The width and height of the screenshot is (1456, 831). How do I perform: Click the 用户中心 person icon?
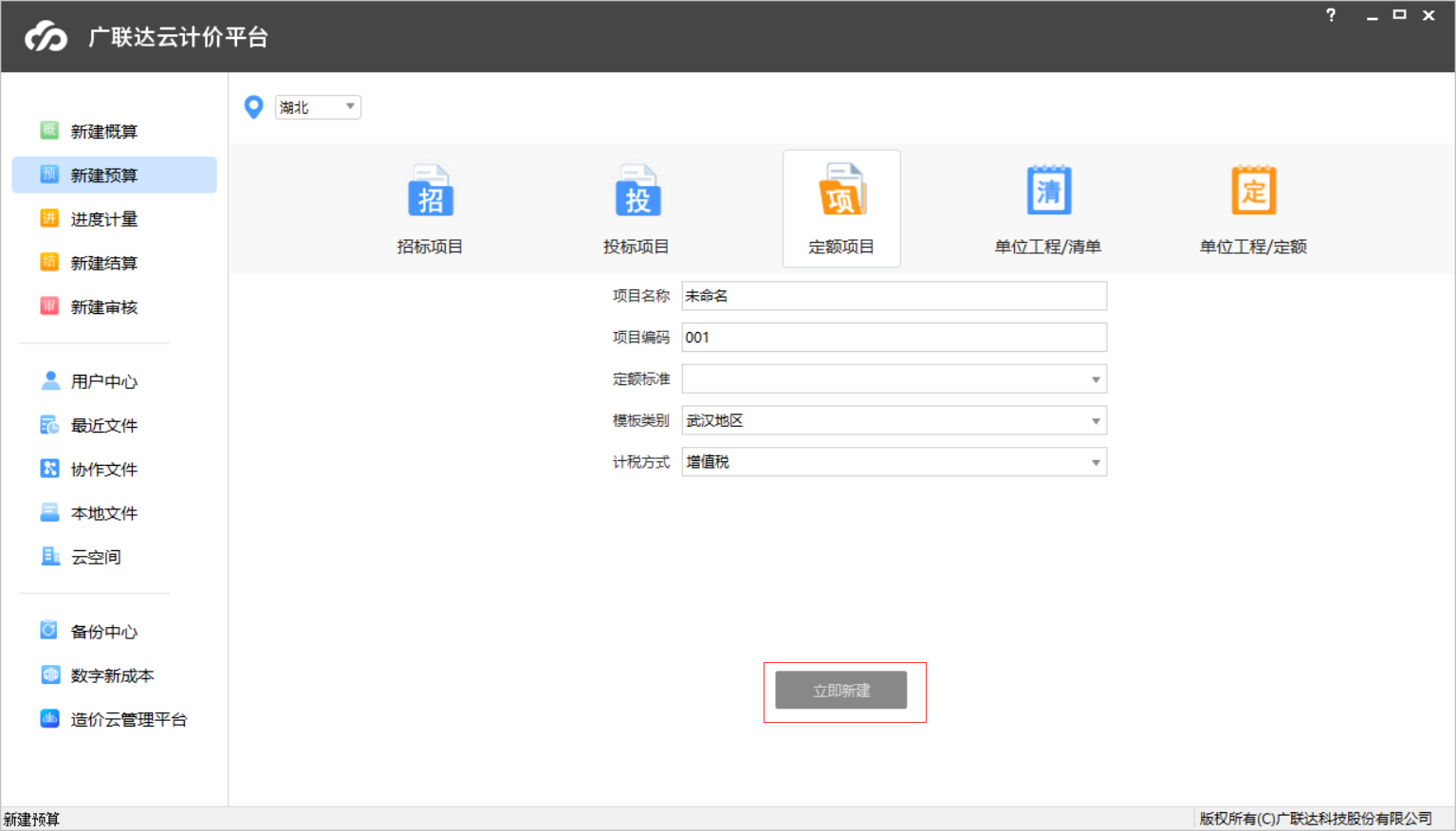(50, 380)
